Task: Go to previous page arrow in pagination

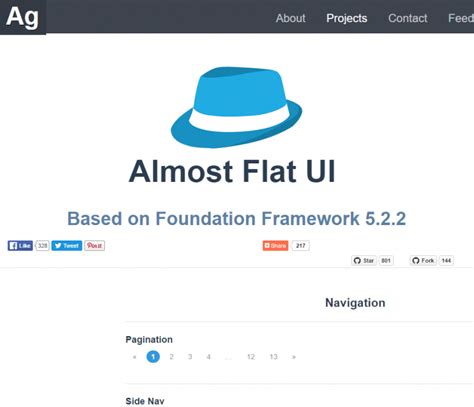Action: pyautogui.click(x=134, y=357)
